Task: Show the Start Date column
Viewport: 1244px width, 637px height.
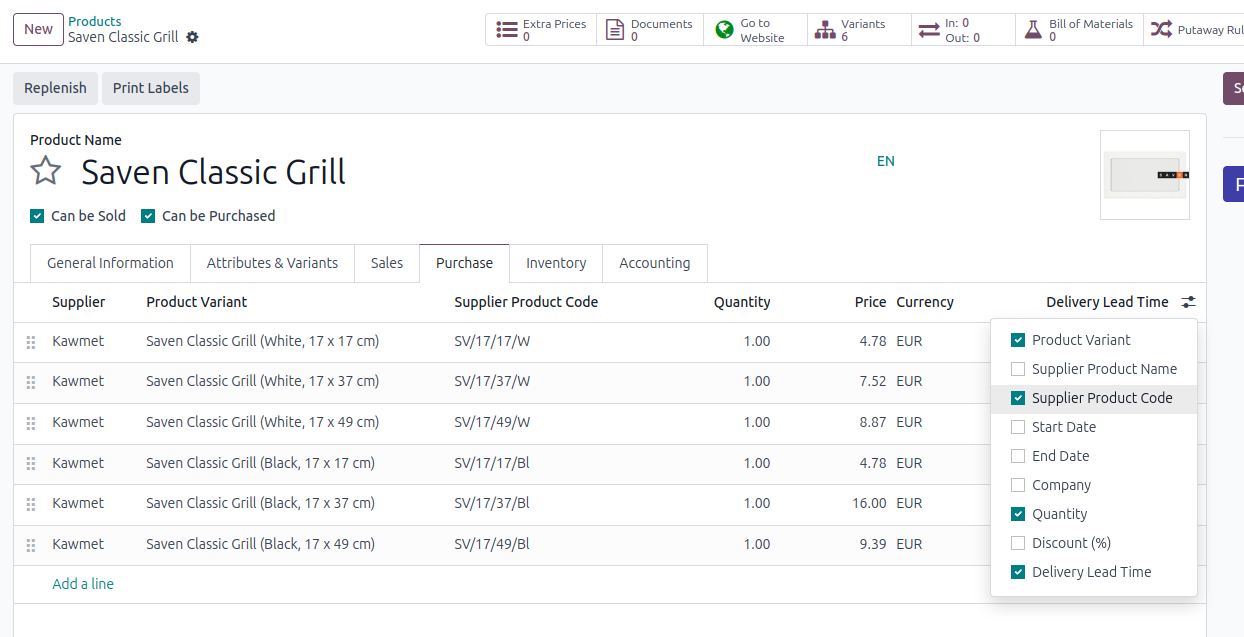Action: (1018, 427)
